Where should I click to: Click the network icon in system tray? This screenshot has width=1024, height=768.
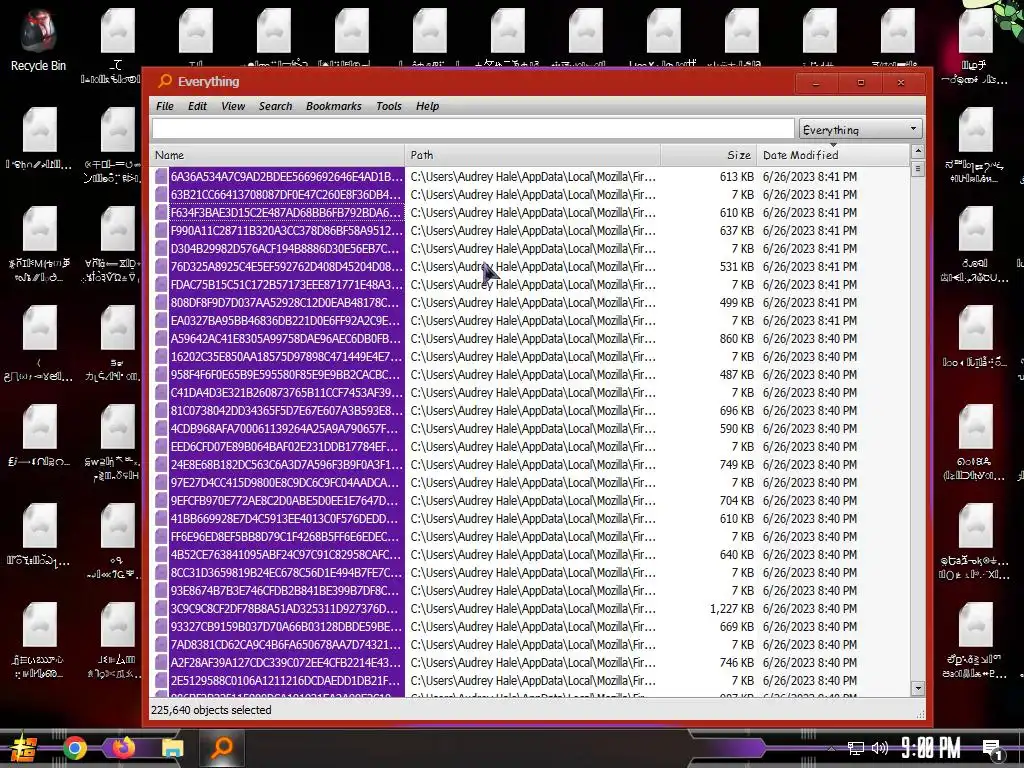click(x=856, y=748)
